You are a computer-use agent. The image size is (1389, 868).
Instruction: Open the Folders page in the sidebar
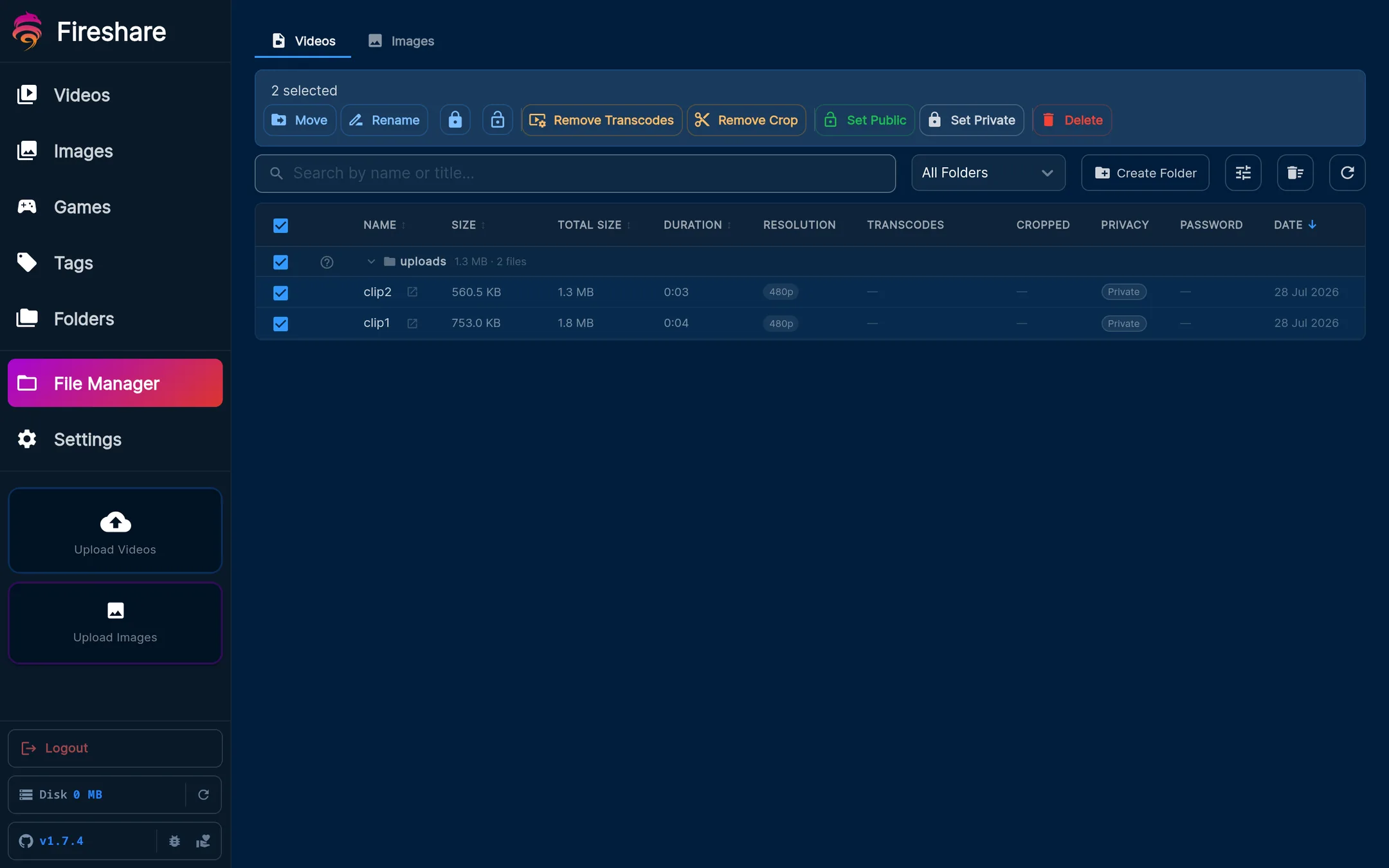(116, 319)
